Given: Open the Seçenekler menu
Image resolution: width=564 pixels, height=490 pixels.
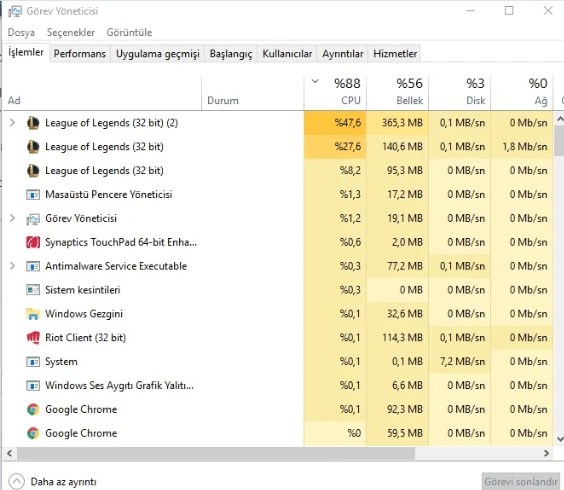Looking at the screenshot, I should click(x=71, y=32).
